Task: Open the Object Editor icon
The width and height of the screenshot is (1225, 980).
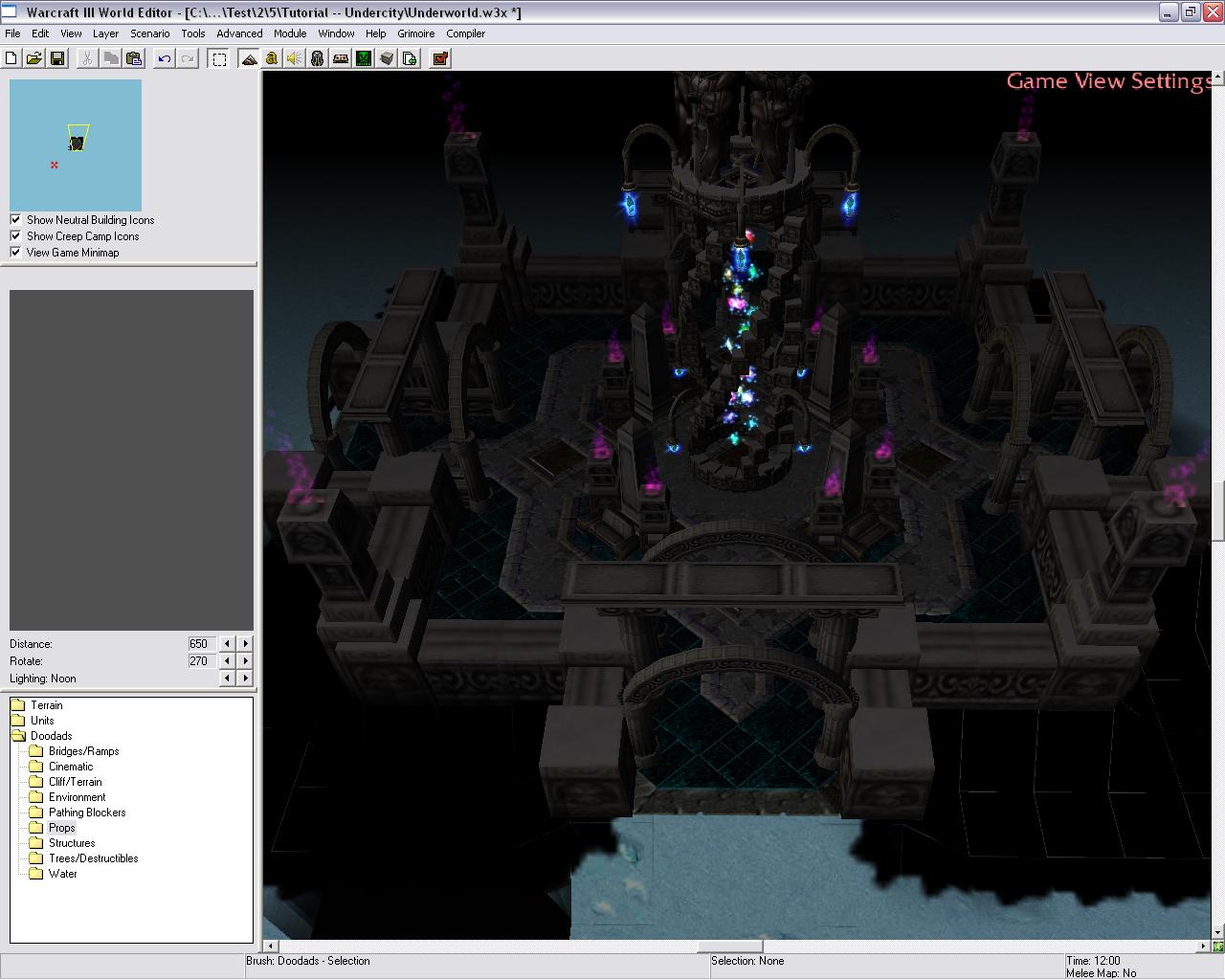Action: click(x=318, y=58)
